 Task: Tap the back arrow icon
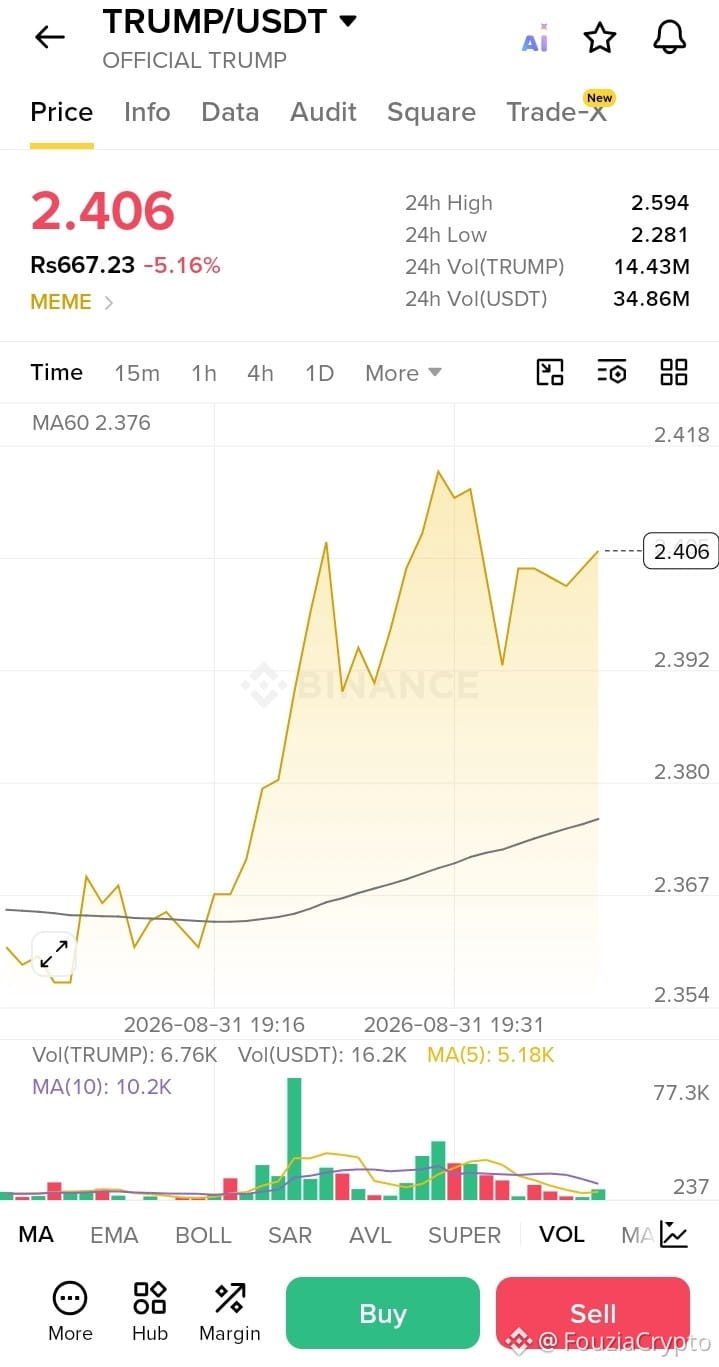pos(49,38)
